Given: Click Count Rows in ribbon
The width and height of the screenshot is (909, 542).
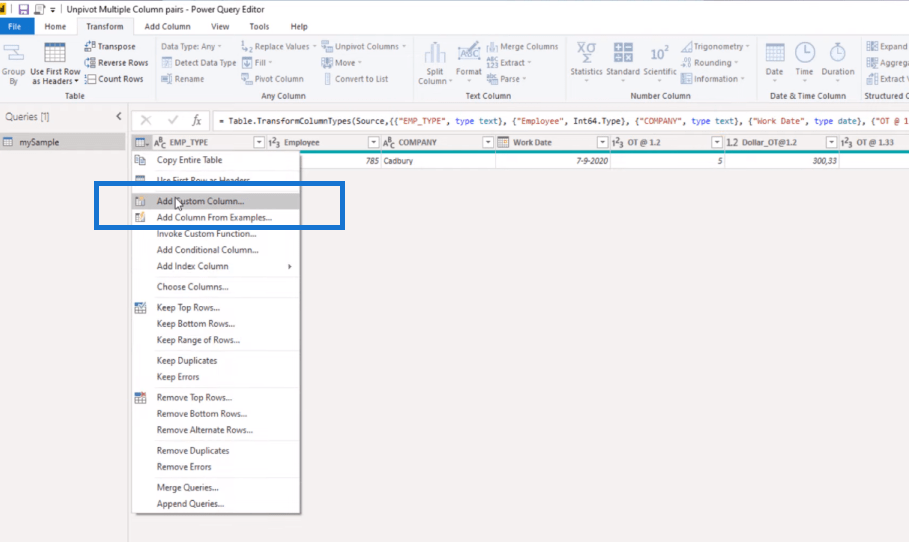Looking at the screenshot, I should 114,79.
